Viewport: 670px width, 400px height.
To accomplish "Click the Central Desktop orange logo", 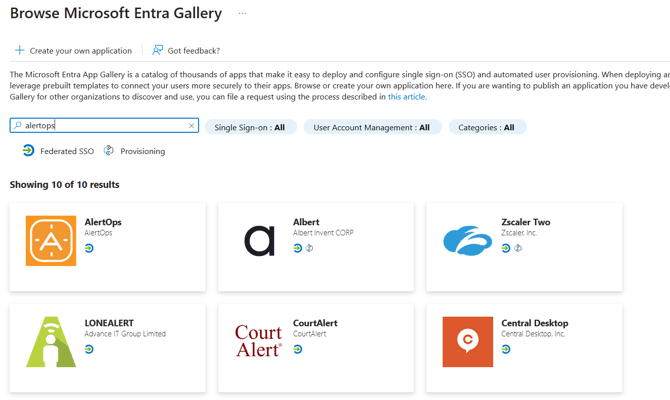I will [467, 342].
